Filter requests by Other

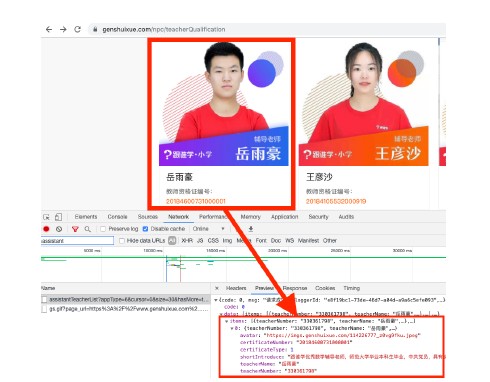(x=330, y=240)
